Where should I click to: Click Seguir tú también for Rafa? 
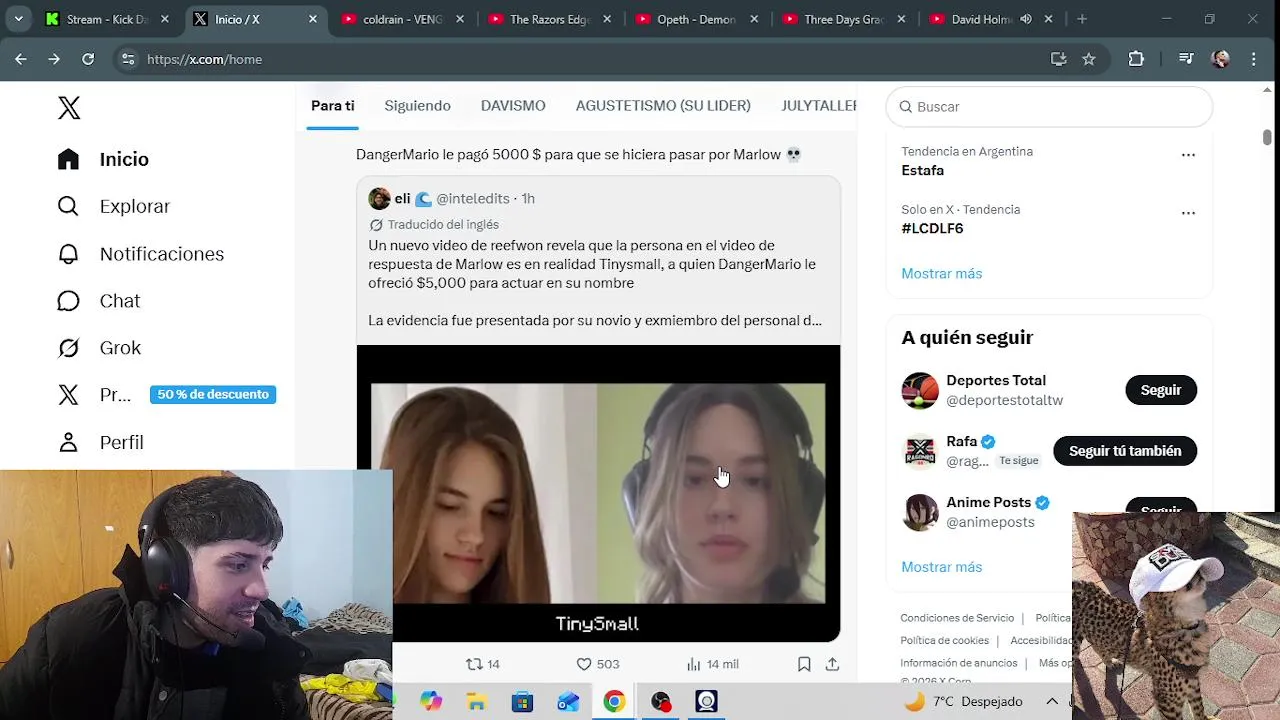pos(1125,451)
